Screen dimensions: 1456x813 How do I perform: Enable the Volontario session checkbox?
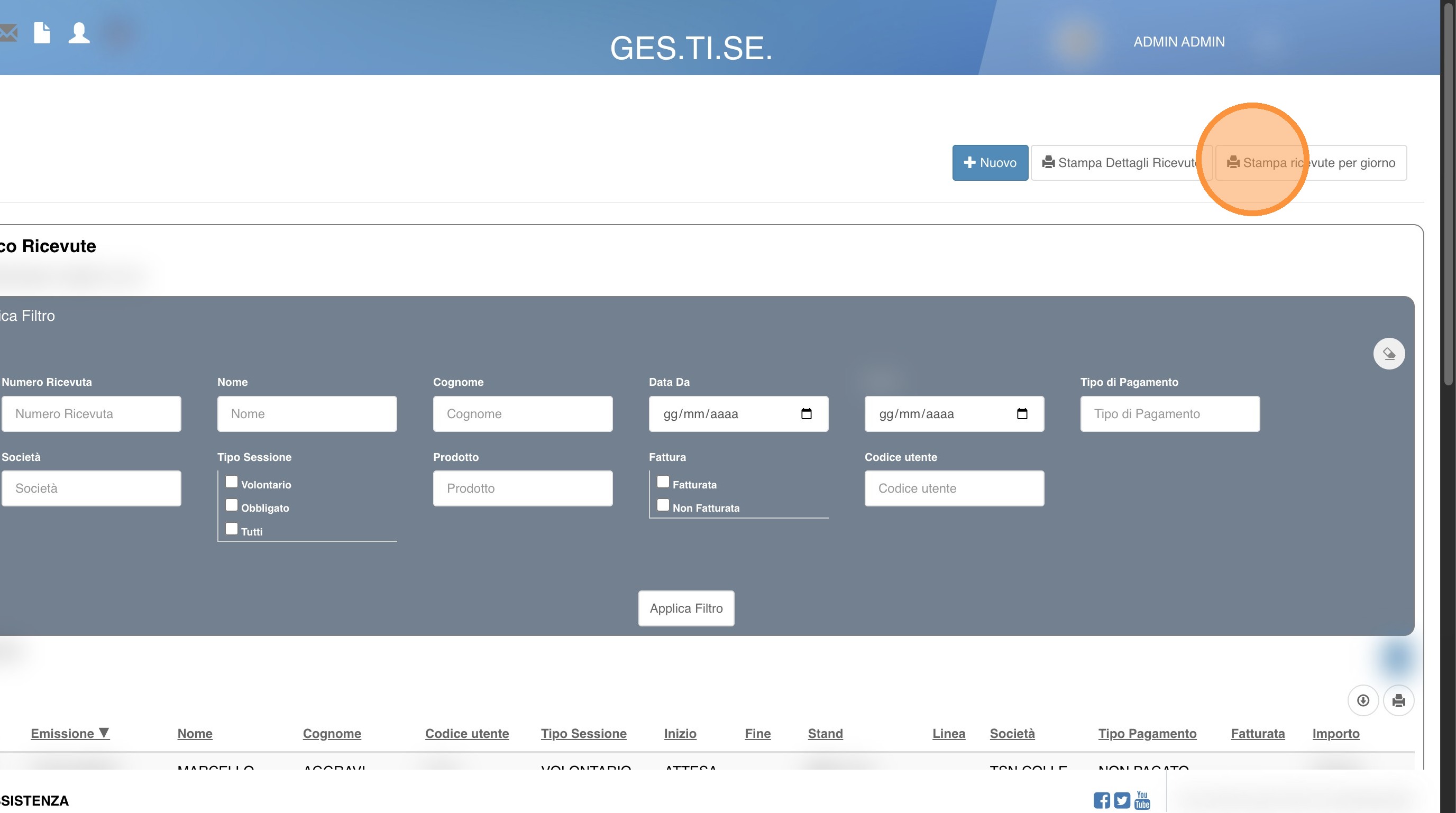tap(231, 482)
